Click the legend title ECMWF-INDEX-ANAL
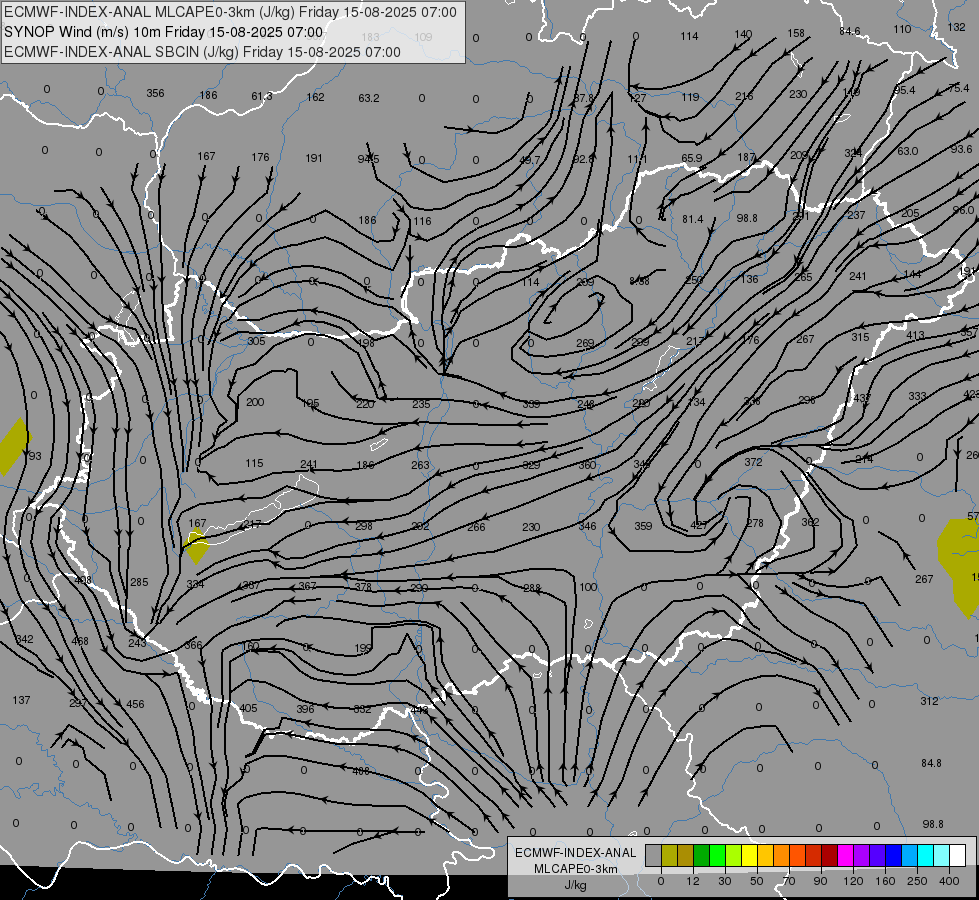Viewport: 979px width, 900px height. pyautogui.click(x=575, y=853)
